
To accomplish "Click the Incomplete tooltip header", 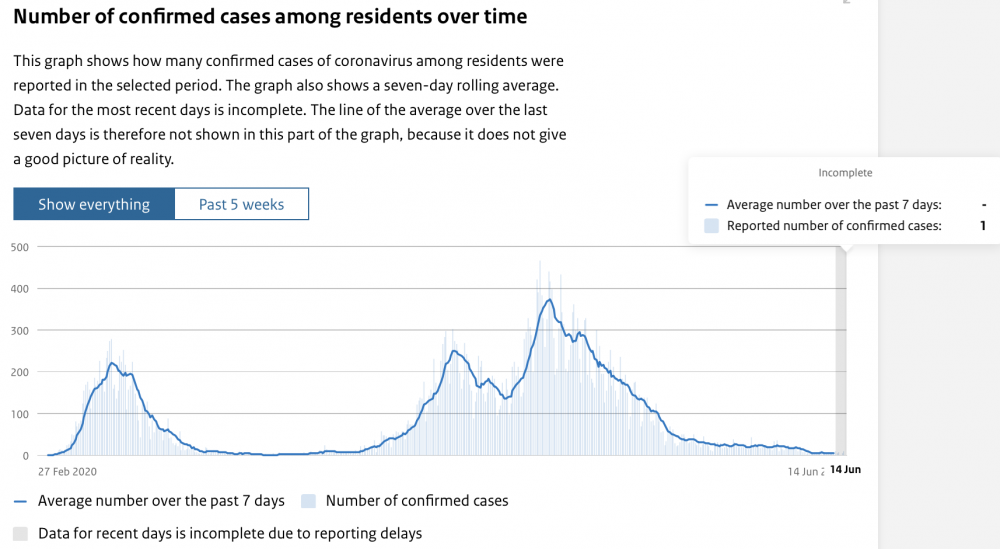I will (x=845, y=173).
